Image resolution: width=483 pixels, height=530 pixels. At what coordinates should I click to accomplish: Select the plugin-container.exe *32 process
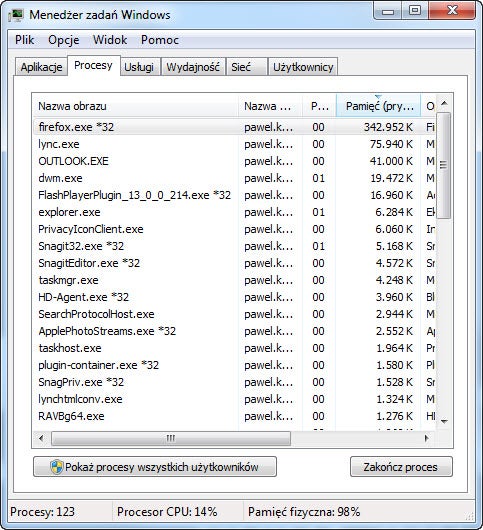coord(235,365)
